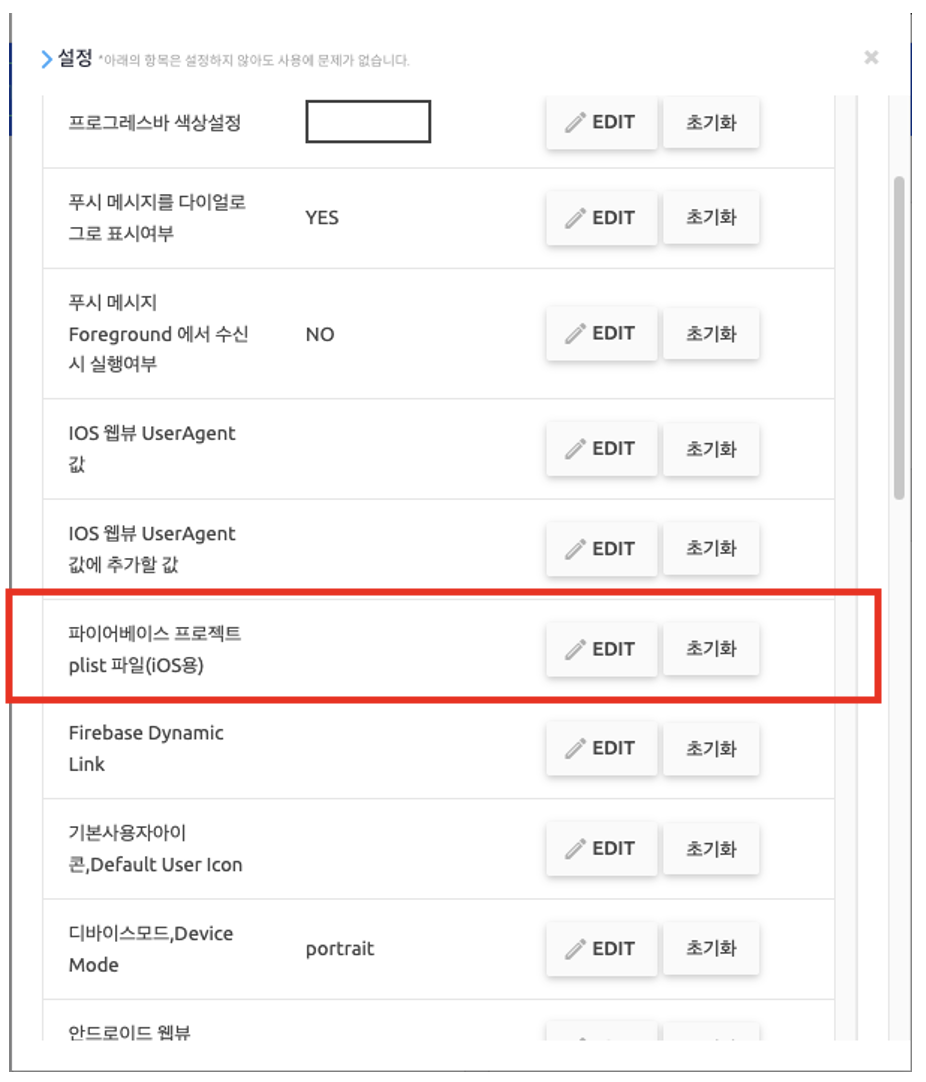Edit the 프로그레스바 색상설정 setting
The image size is (926, 1082).
(601, 123)
